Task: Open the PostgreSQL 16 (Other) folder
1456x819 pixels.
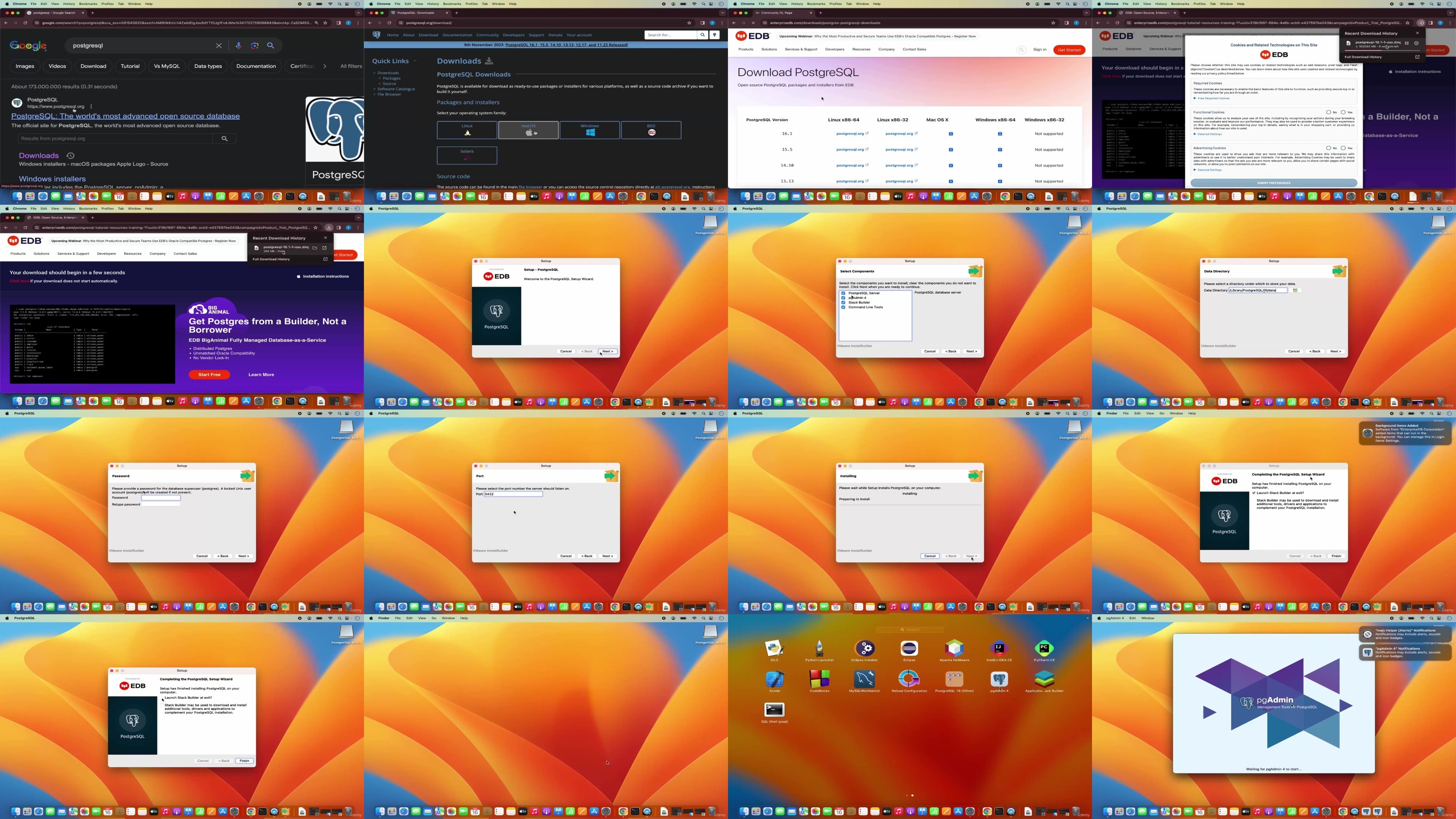Action: (954, 679)
